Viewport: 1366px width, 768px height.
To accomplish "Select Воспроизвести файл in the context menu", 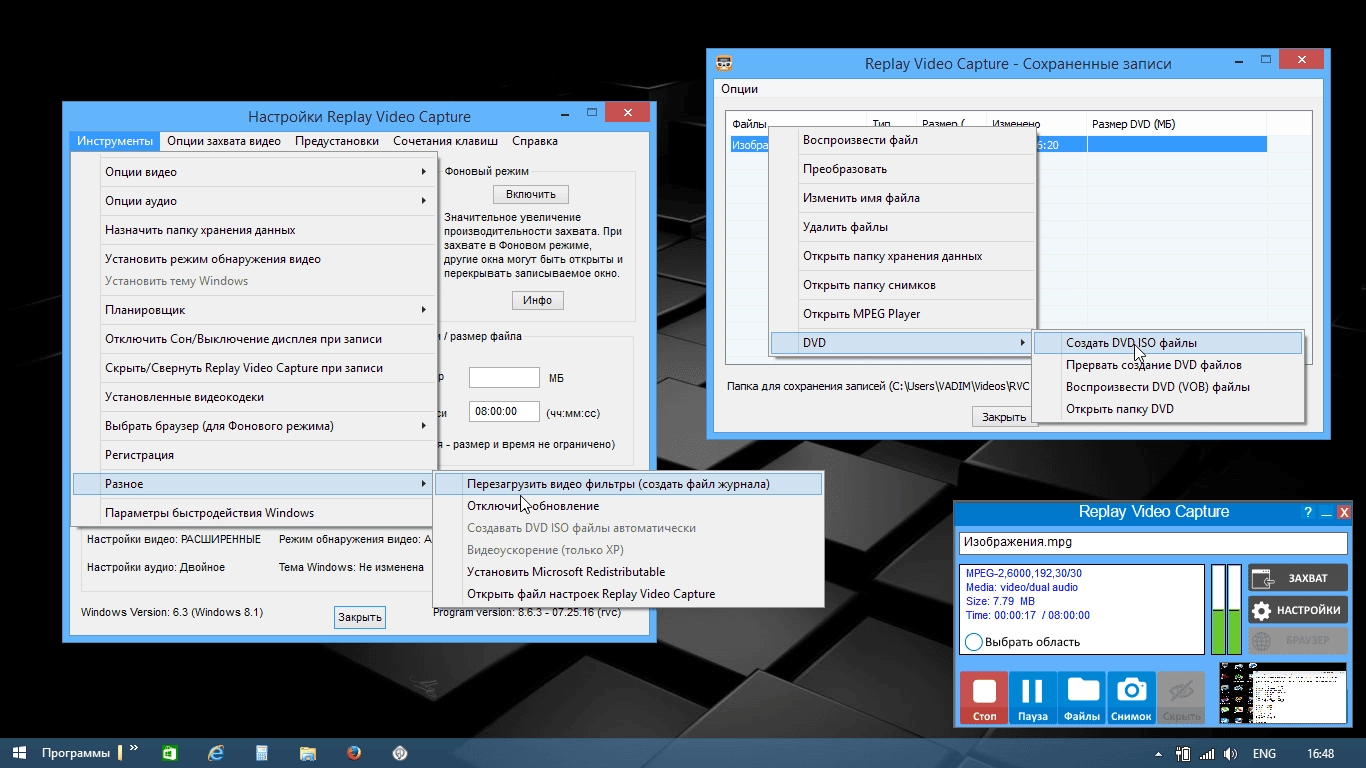I will click(x=901, y=140).
